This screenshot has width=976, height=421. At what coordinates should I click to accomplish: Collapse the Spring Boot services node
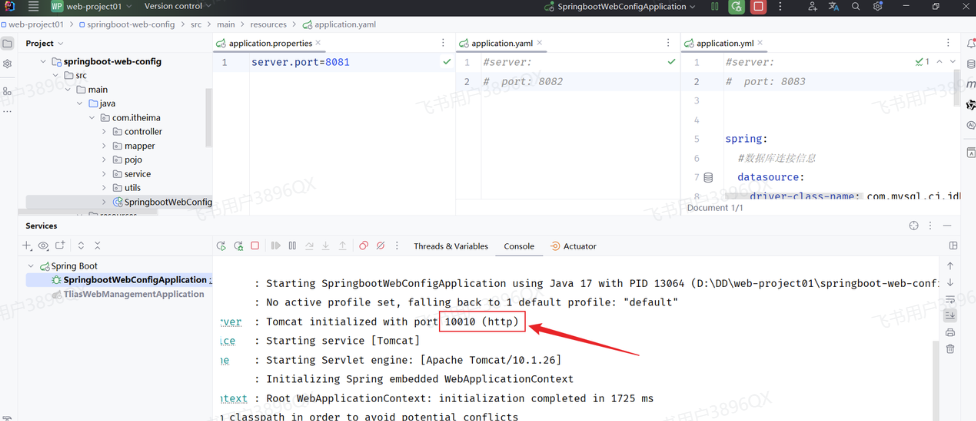coord(31,266)
